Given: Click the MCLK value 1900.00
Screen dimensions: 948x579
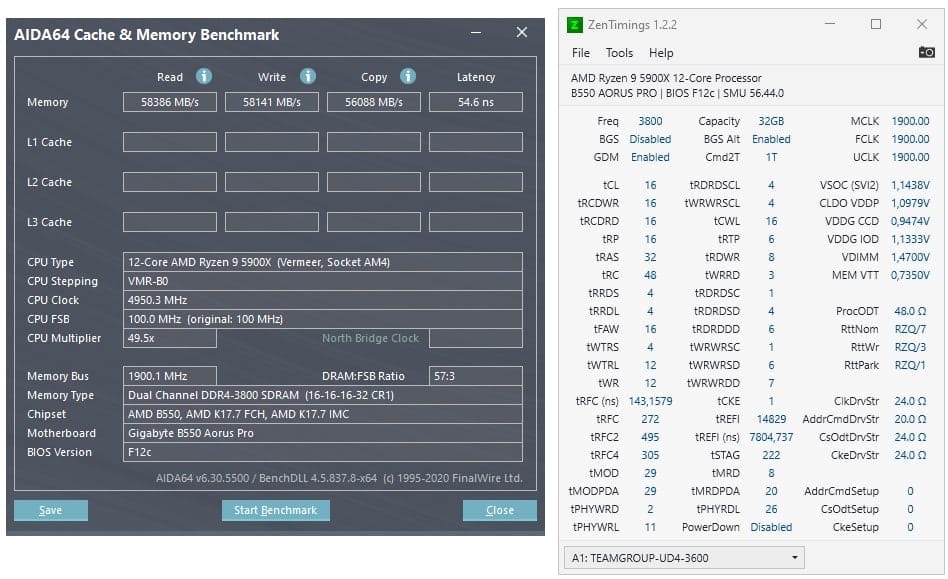Looking at the screenshot, I should [910, 121].
